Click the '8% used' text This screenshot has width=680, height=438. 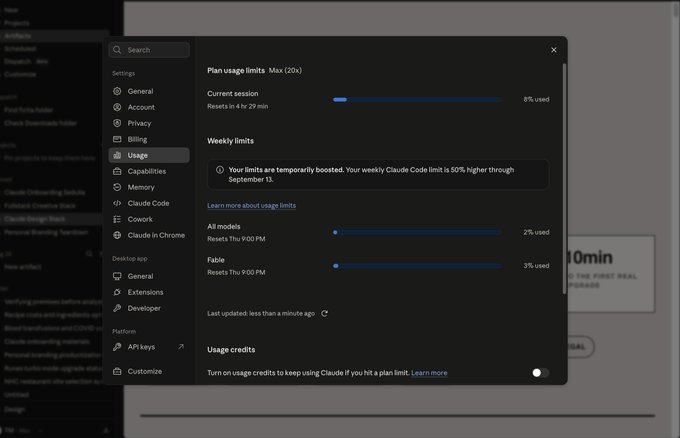coord(536,99)
